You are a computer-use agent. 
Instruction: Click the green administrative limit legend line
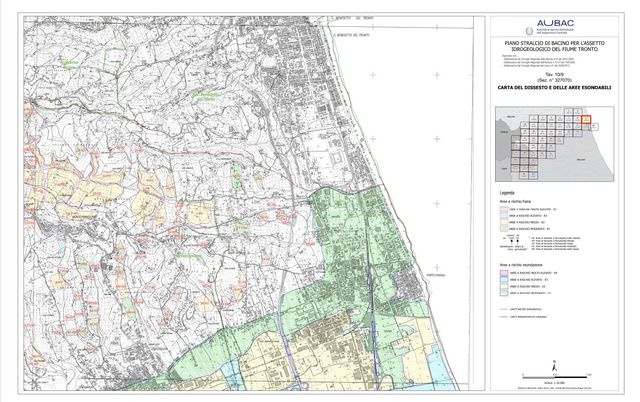tap(504, 317)
